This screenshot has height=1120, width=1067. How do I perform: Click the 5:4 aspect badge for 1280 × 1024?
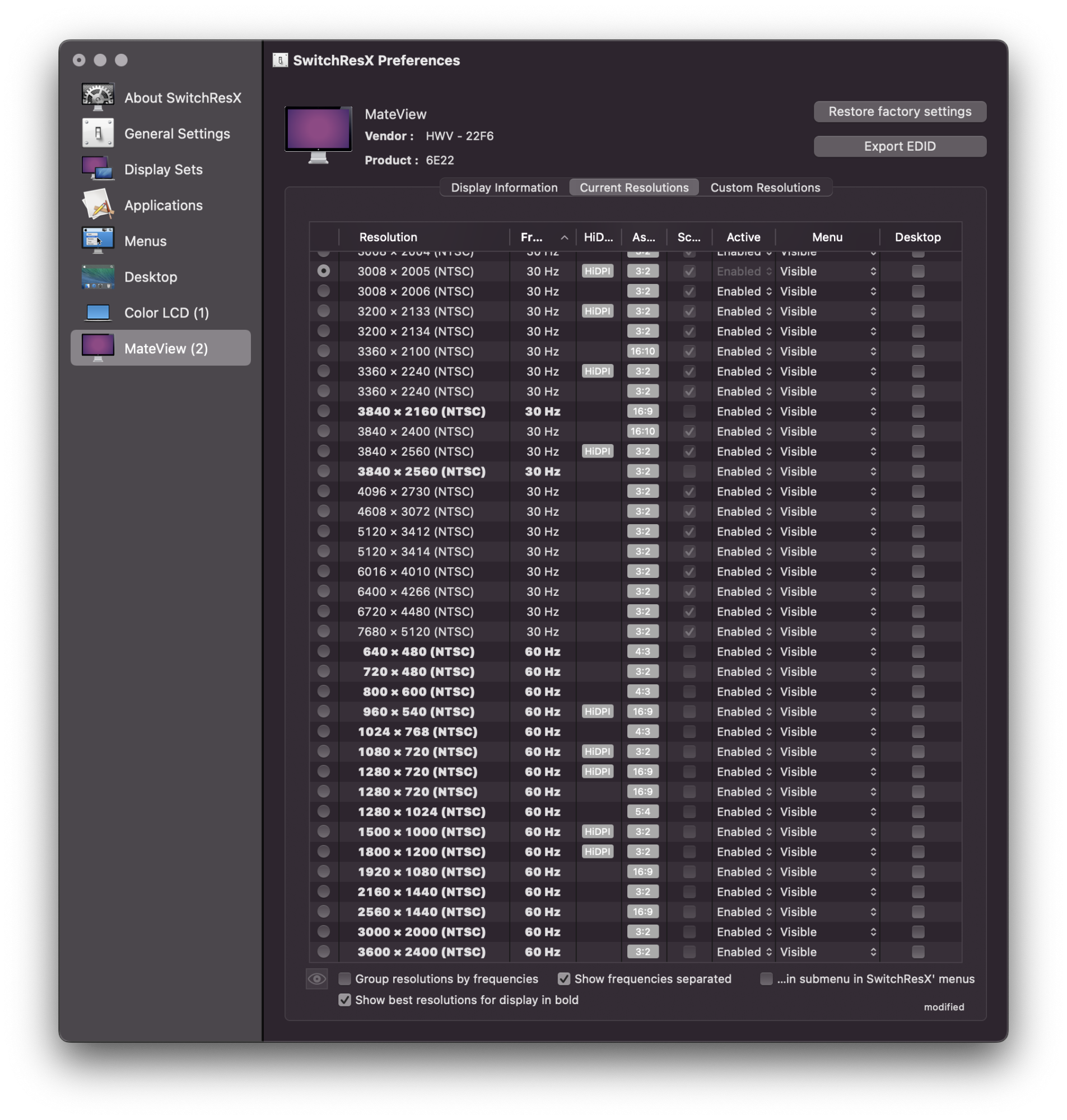[x=642, y=811]
